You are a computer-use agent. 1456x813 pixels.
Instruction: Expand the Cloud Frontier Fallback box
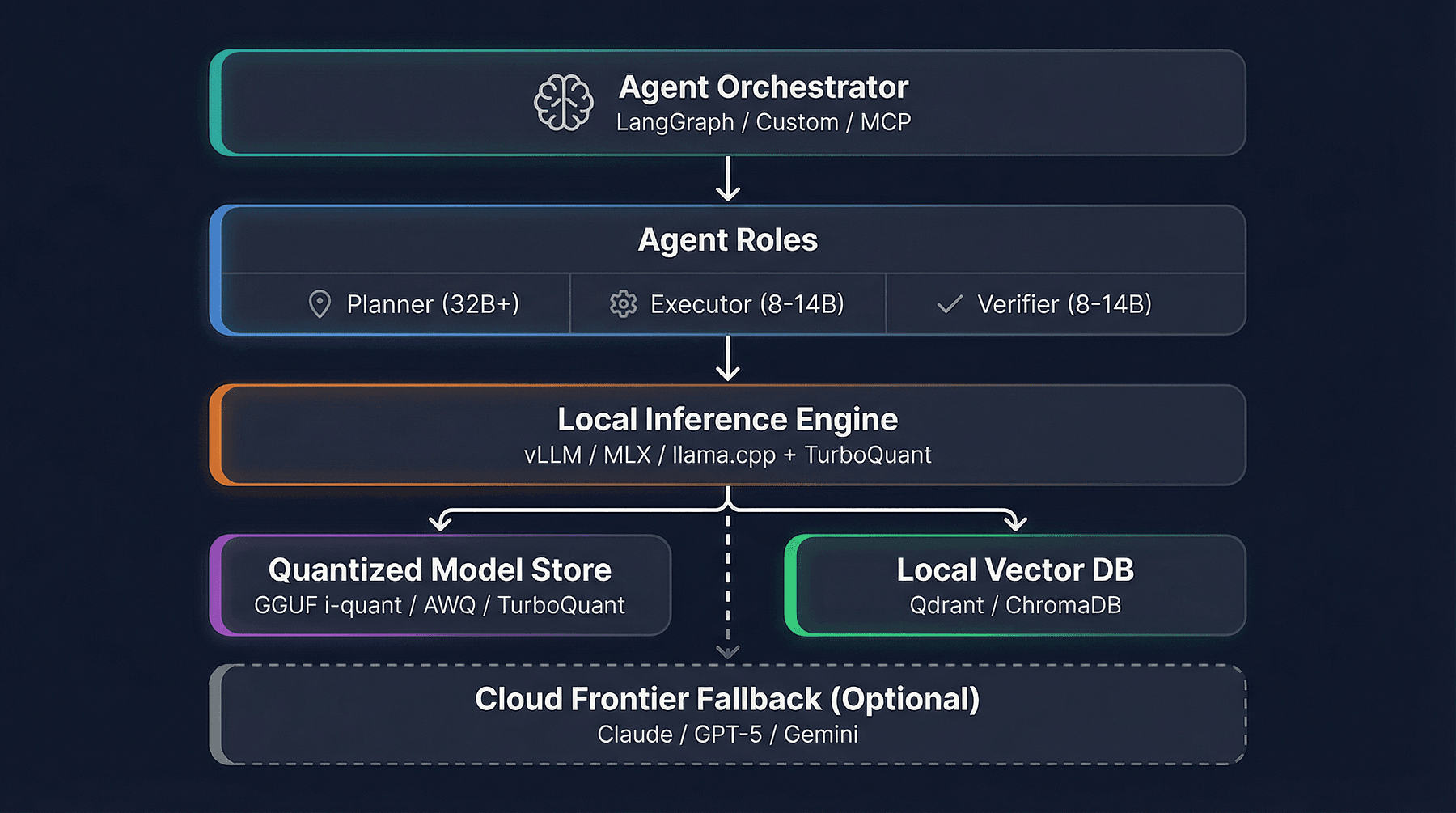(728, 712)
